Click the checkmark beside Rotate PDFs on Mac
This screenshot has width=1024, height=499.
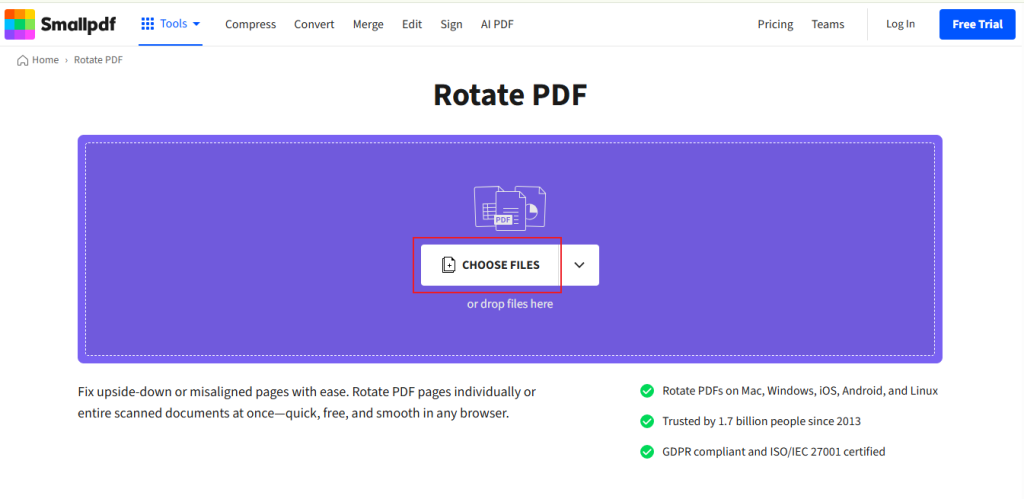[x=647, y=391]
